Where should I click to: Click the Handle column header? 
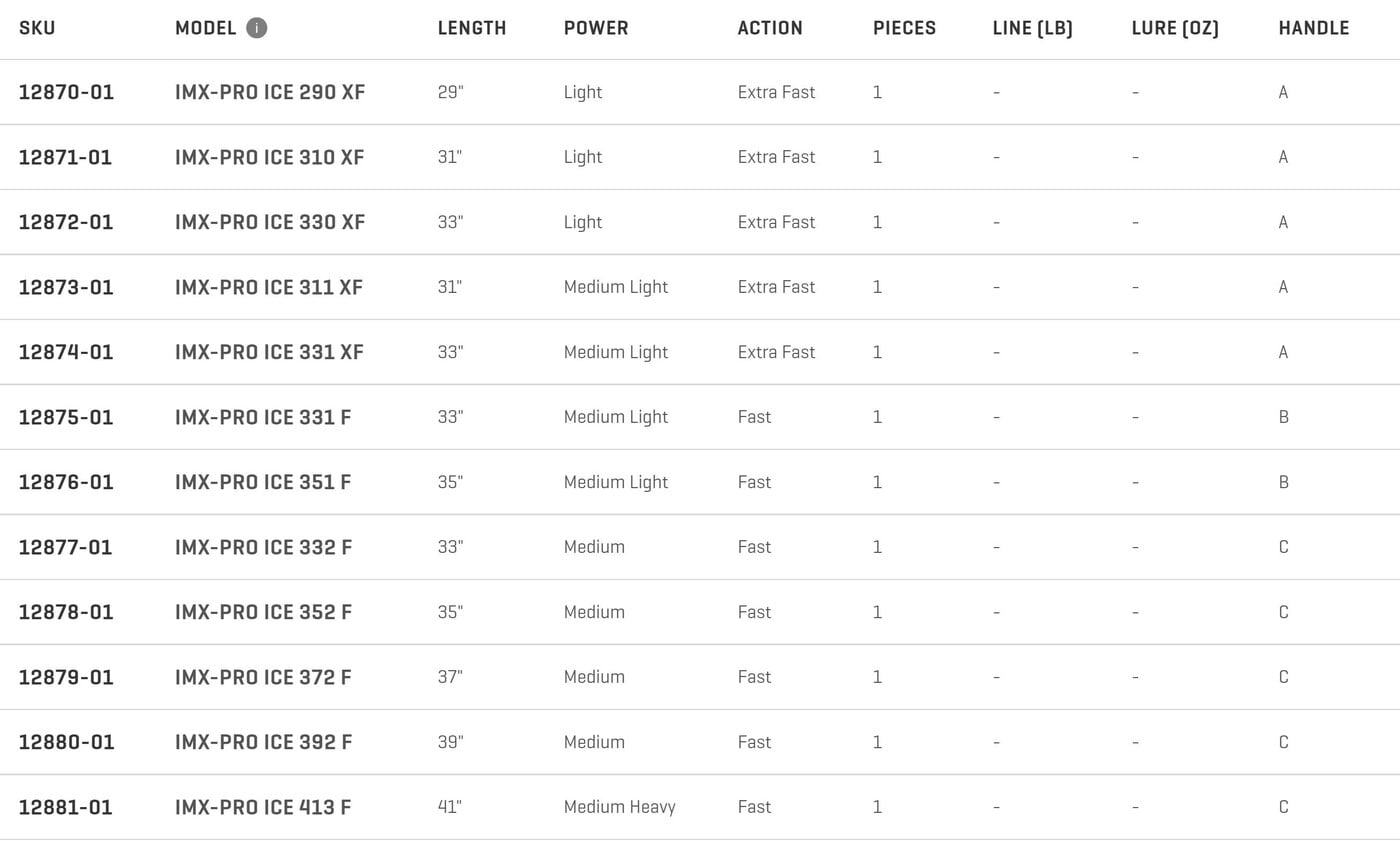[x=1313, y=28]
